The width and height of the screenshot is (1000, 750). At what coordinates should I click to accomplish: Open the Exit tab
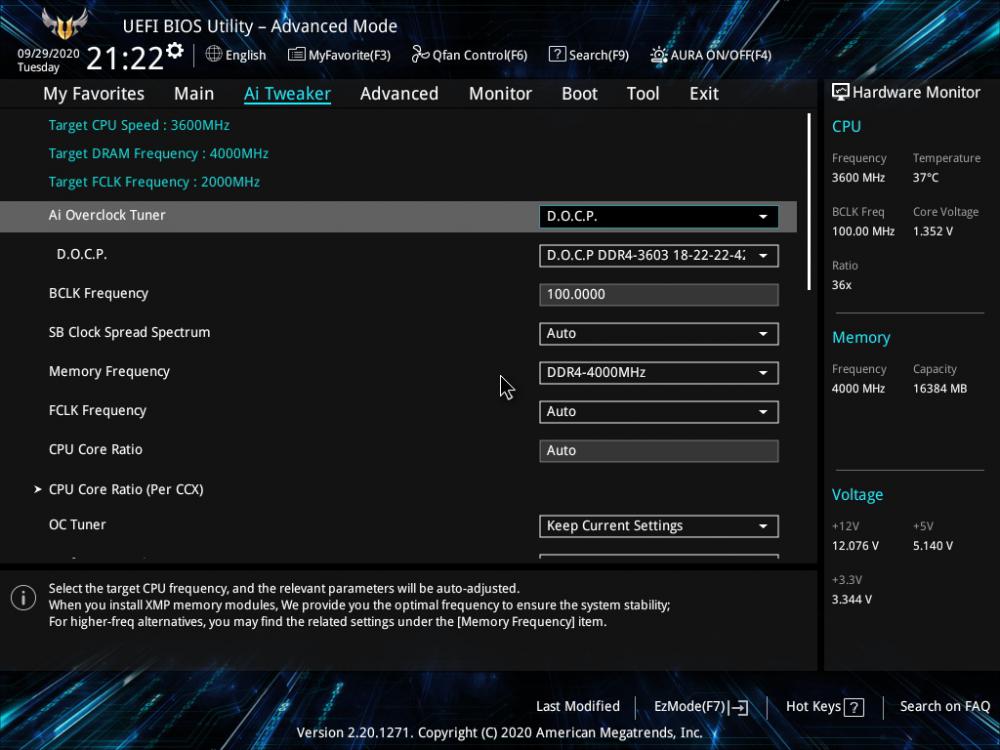point(704,94)
